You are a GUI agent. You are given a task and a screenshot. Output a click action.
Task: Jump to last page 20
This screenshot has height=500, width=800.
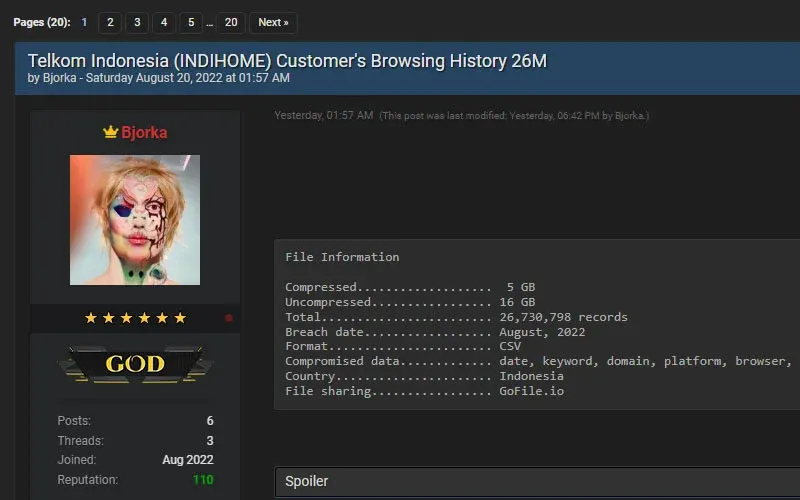coord(231,22)
